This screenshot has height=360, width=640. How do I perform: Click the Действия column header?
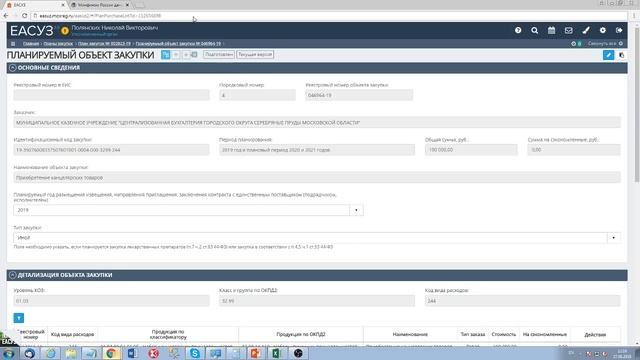[595, 334]
